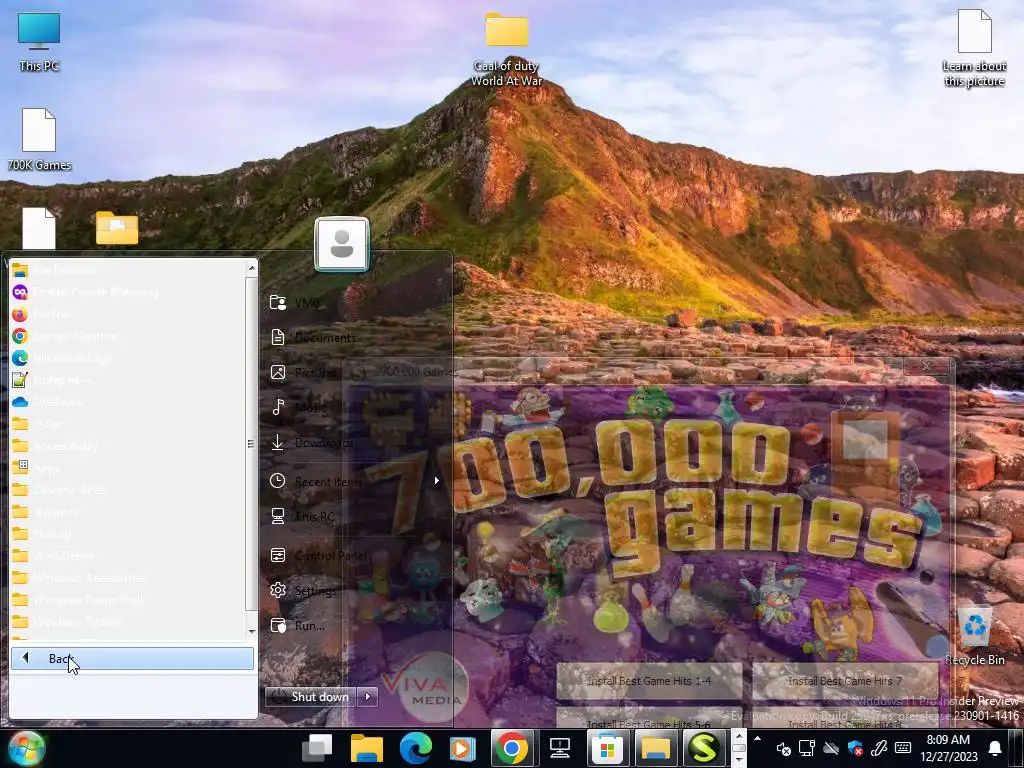Open shutdown options arrow next to Shut down

(x=368, y=697)
